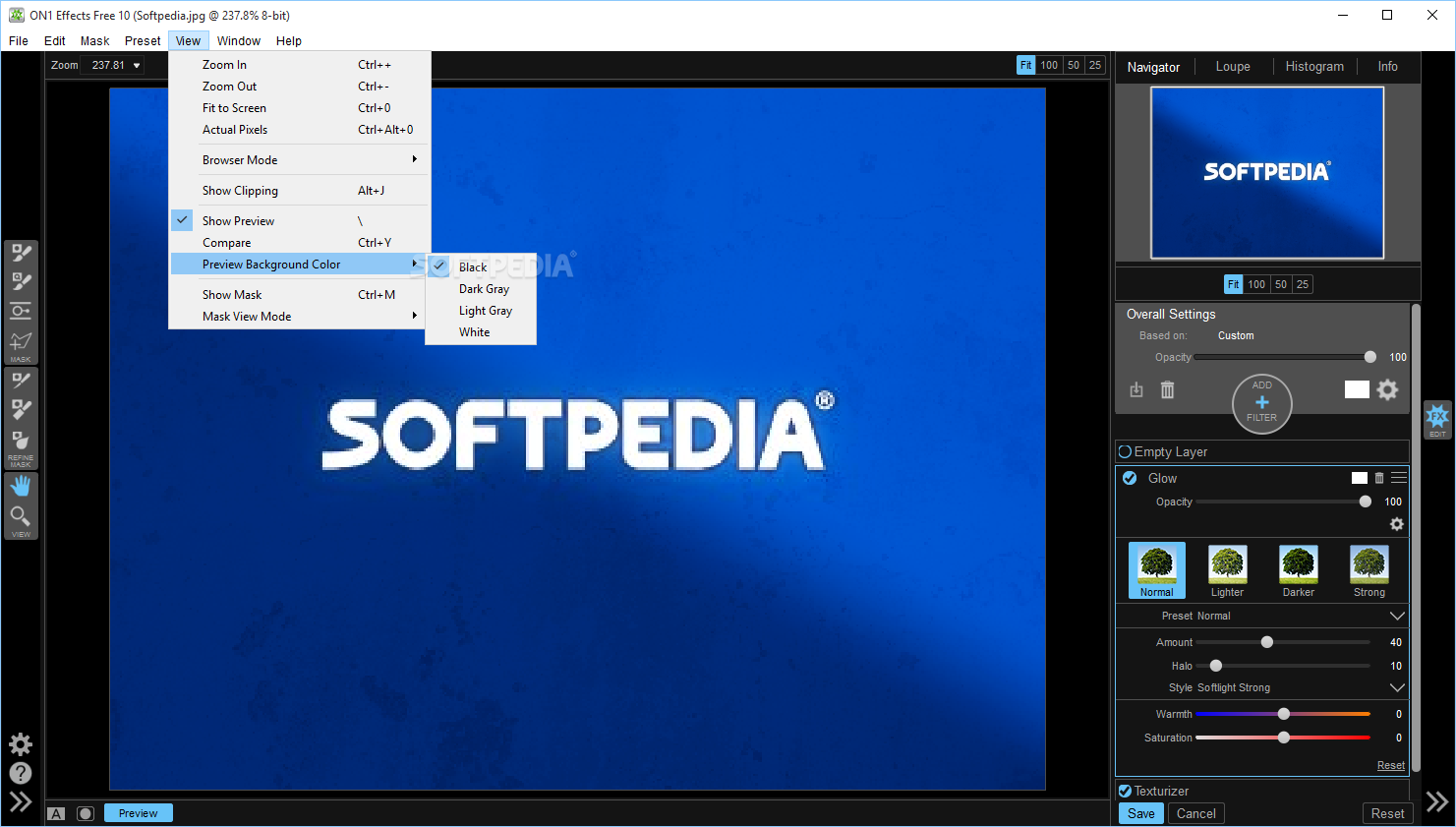Select checked Black background option

[x=481, y=267]
